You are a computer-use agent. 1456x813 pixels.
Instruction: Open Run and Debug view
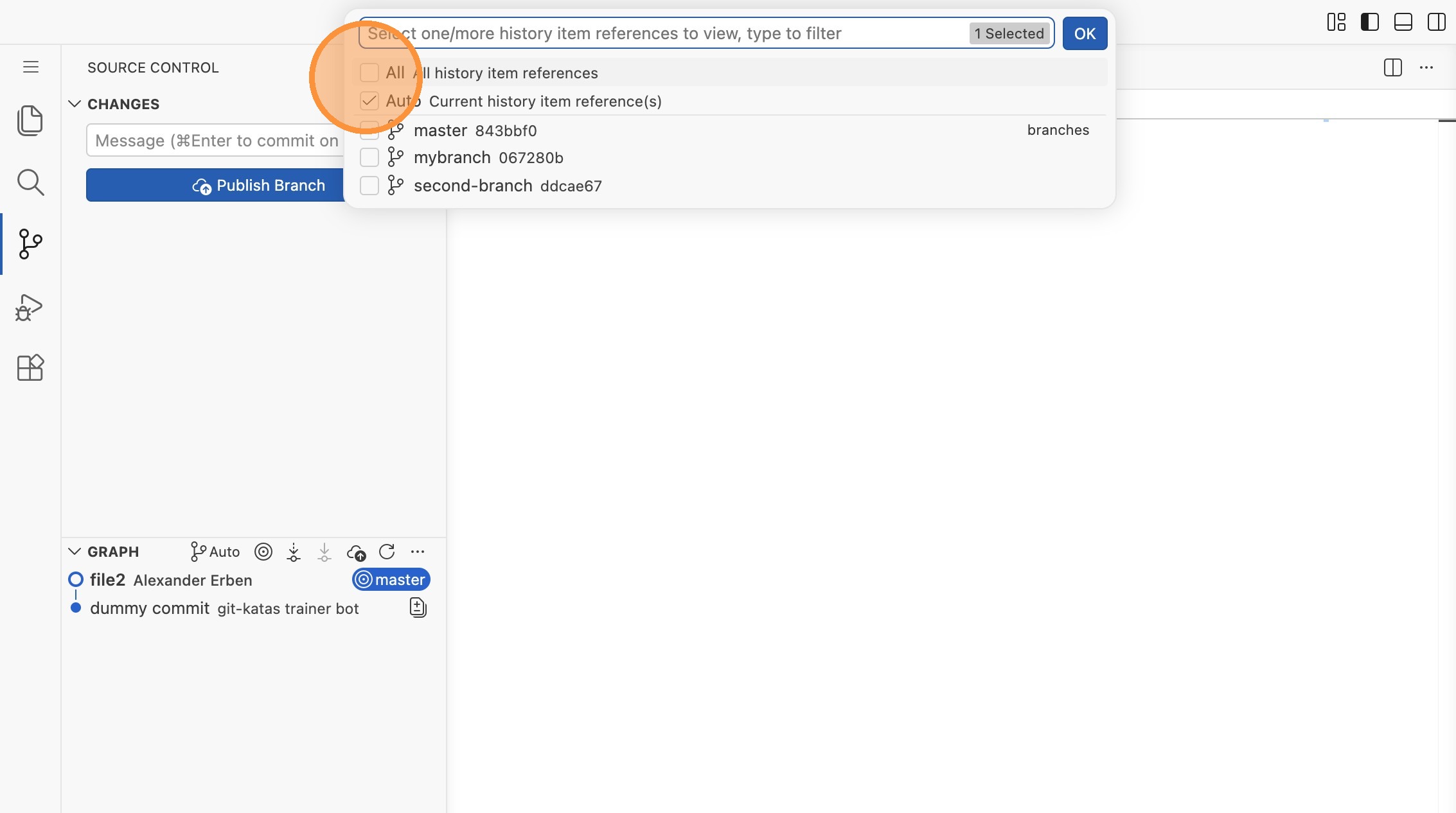click(x=30, y=307)
